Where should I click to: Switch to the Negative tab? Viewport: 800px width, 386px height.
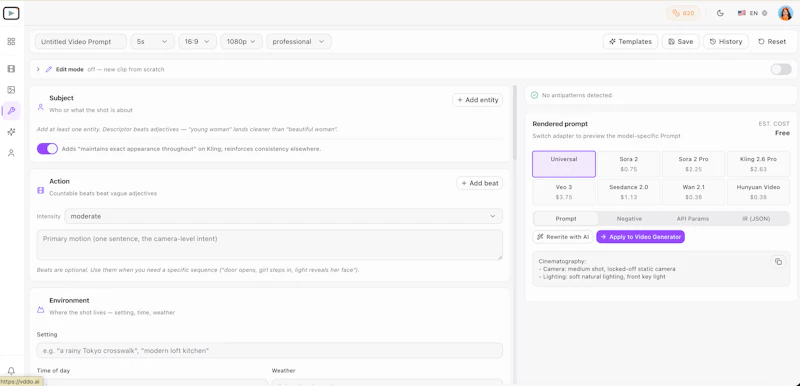(629, 219)
